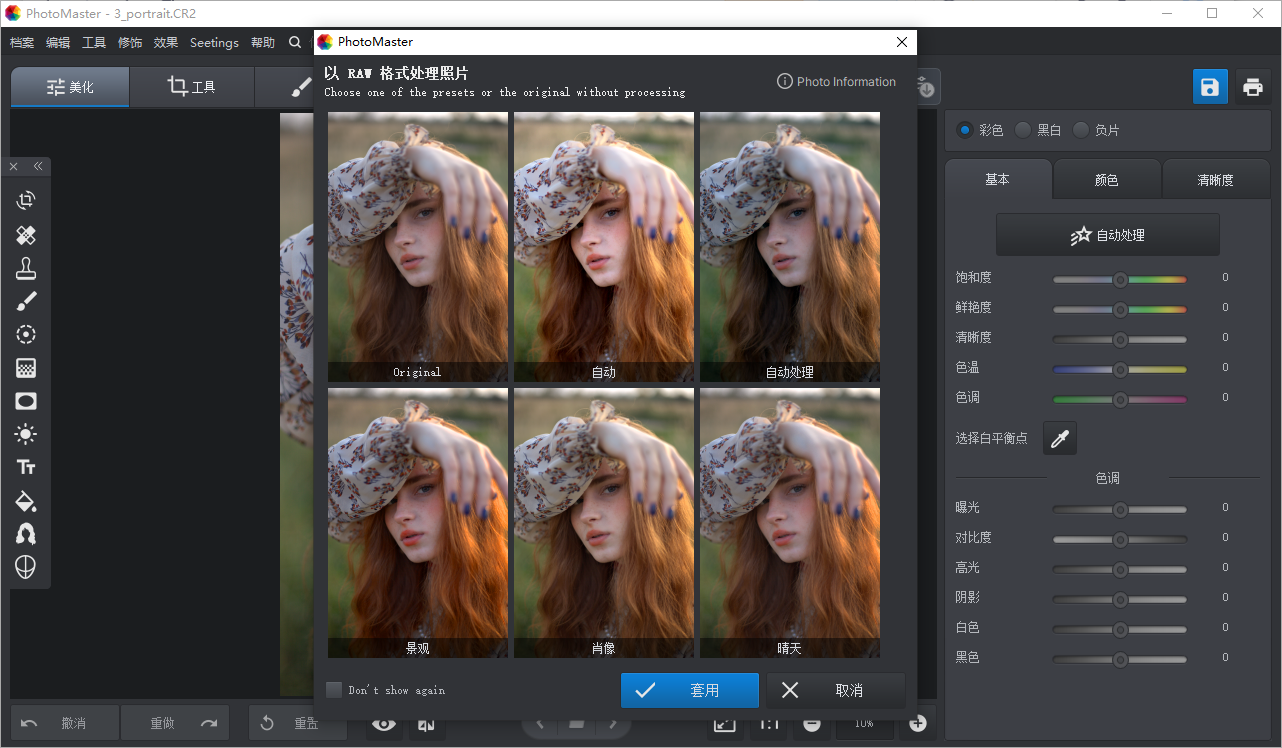The image size is (1282, 748).
Task: Activate the Radial Filter tool
Action: [x=26, y=334]
